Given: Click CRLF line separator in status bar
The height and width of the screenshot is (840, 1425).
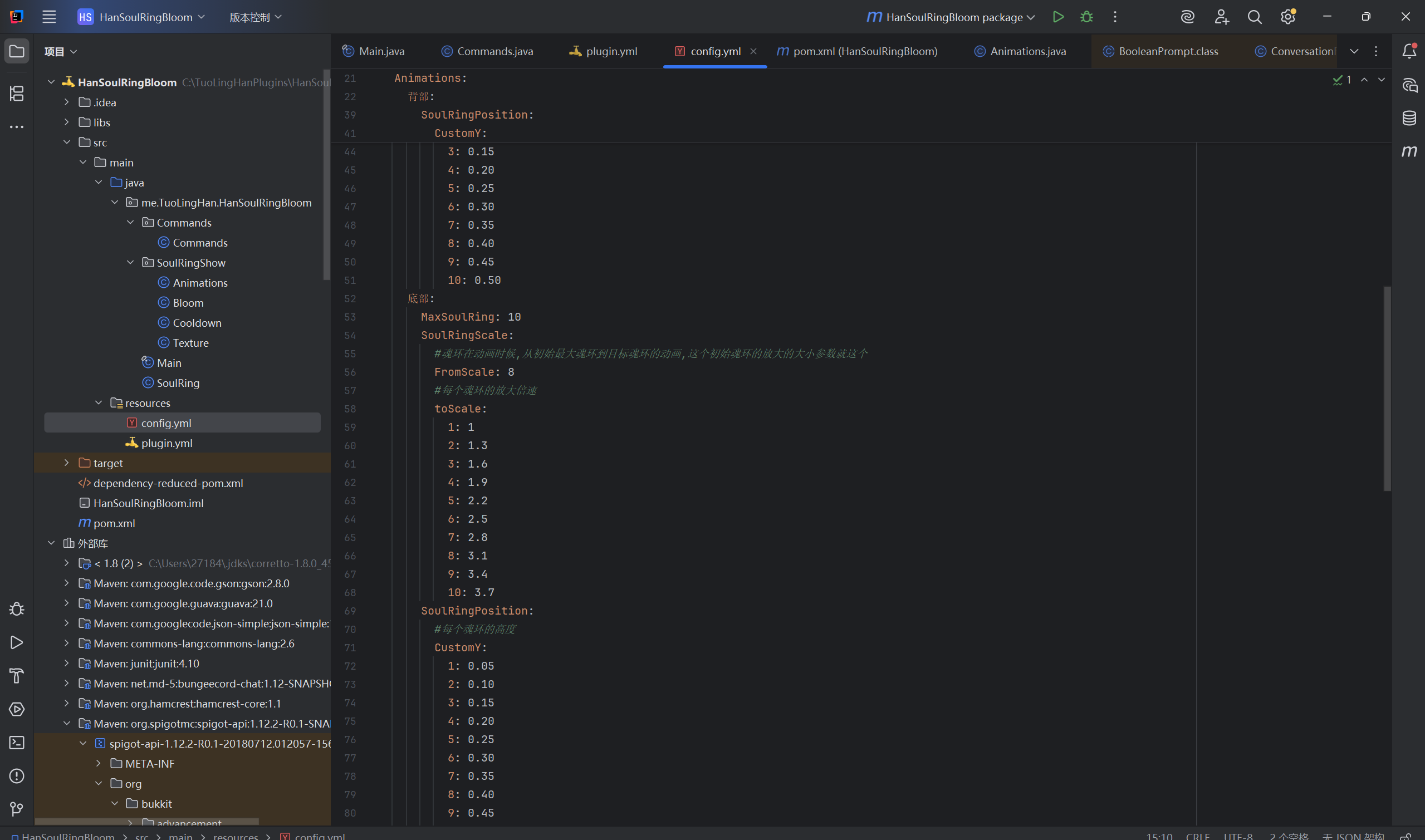Looking at the screenshot, I should [1198, 836].
